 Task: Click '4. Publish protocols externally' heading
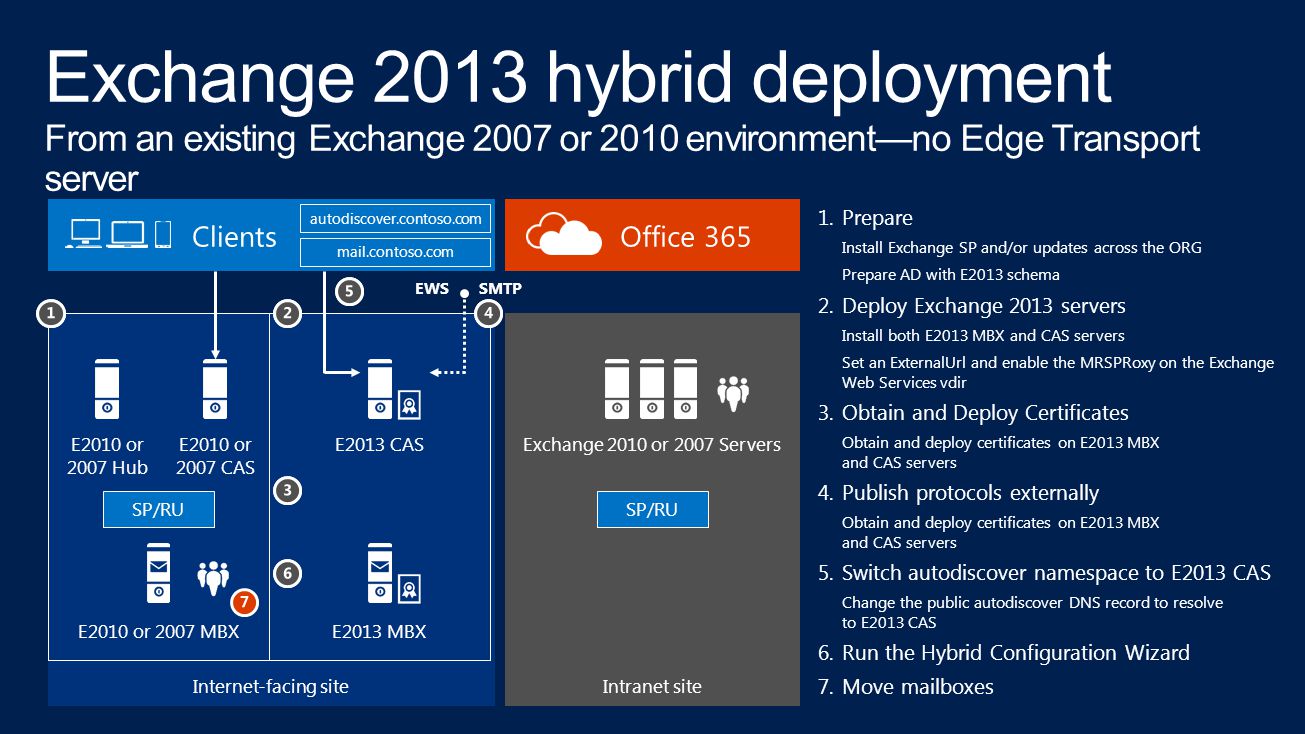tap(958, 493)
